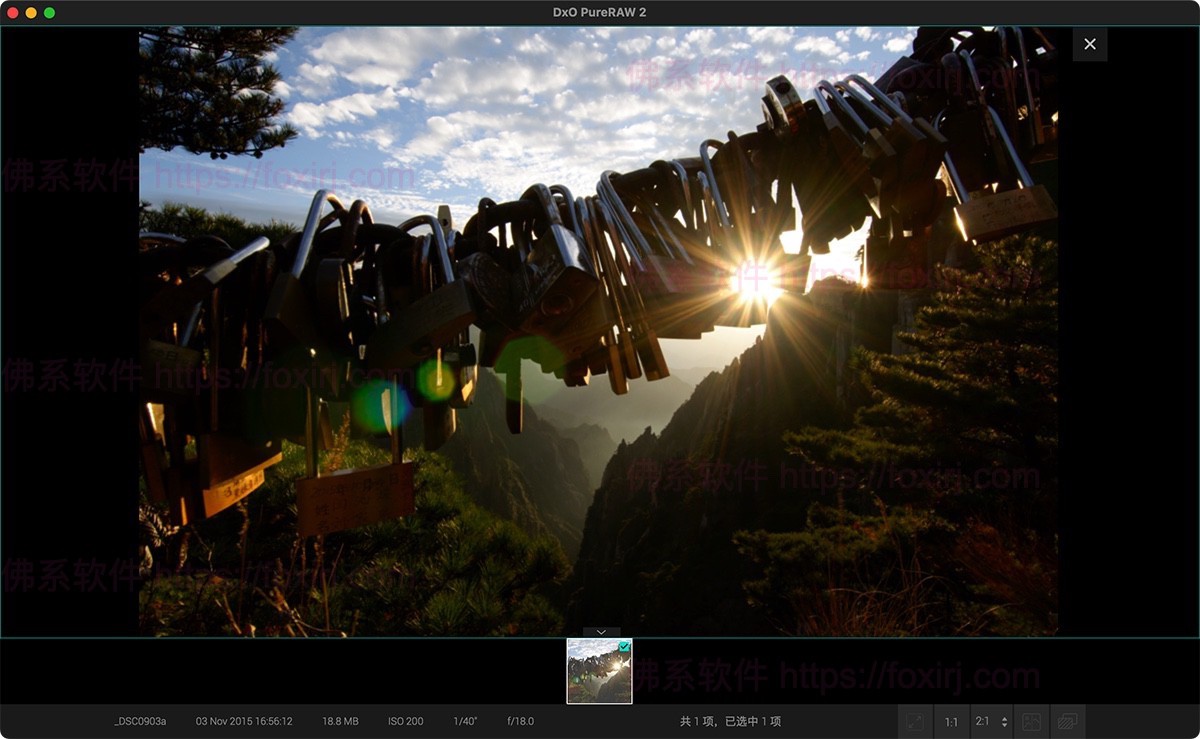
Task: Click the split-view compare icon
Action: point(1031,721)
